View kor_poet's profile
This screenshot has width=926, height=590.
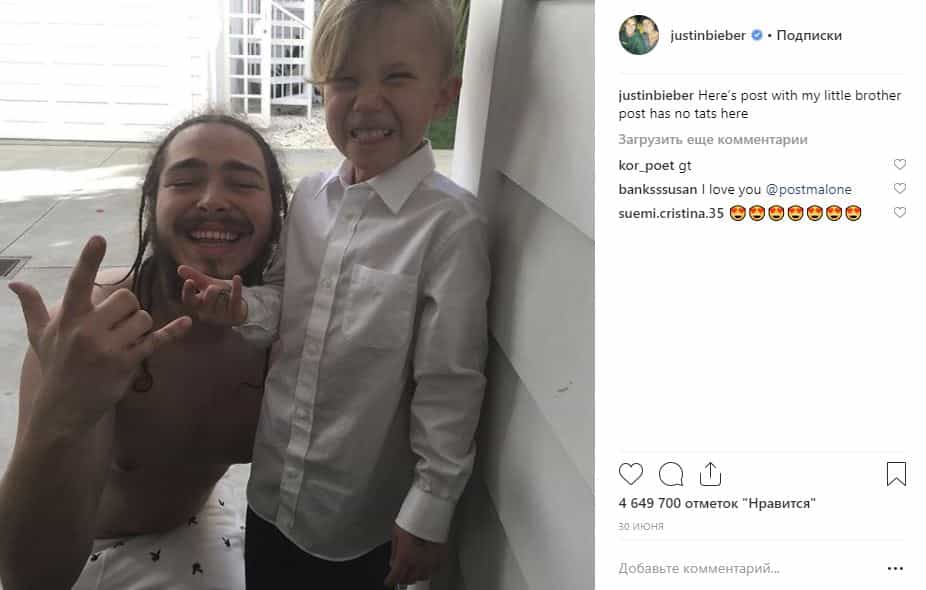coord(646,165)
